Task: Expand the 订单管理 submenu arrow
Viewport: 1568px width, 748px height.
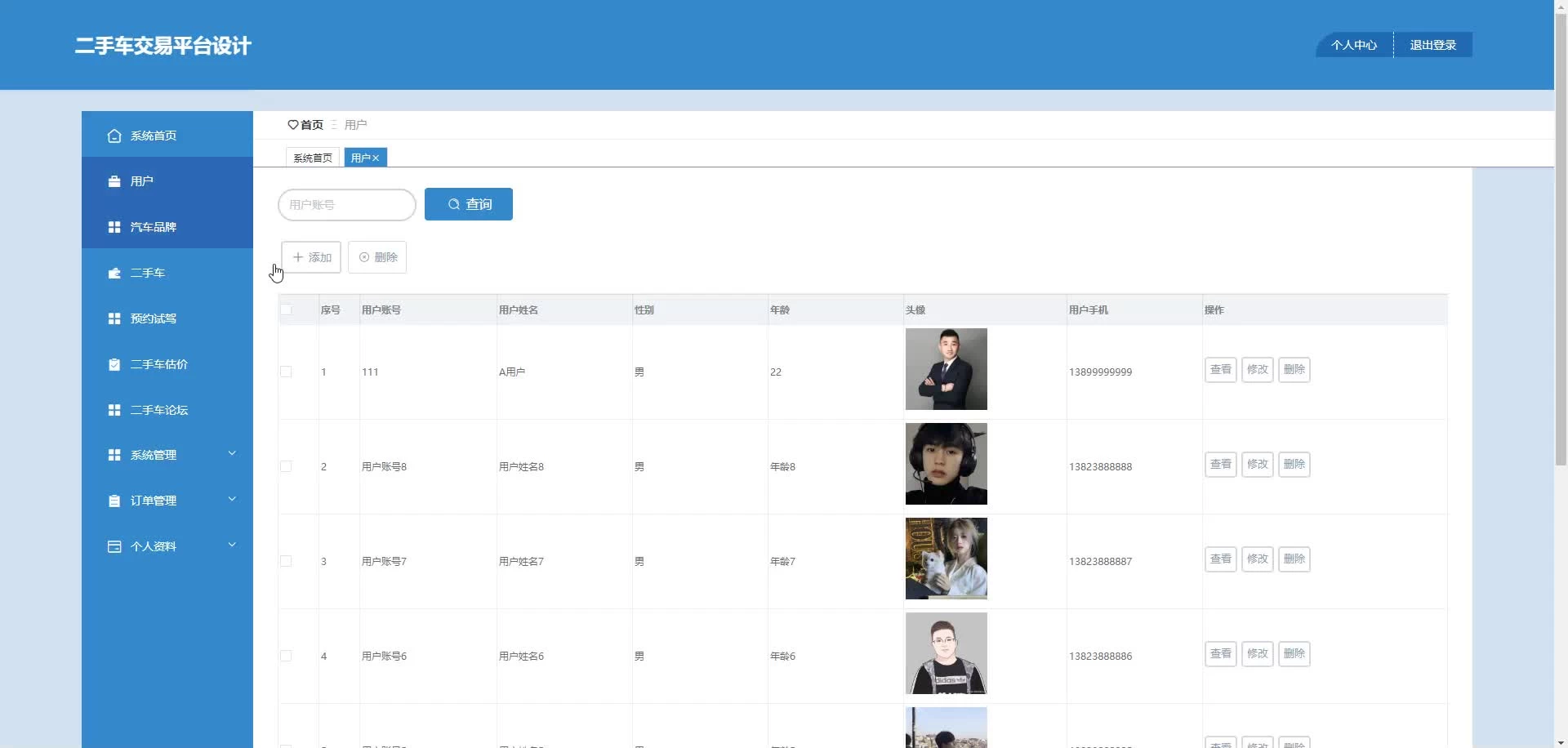Action: 232,499
